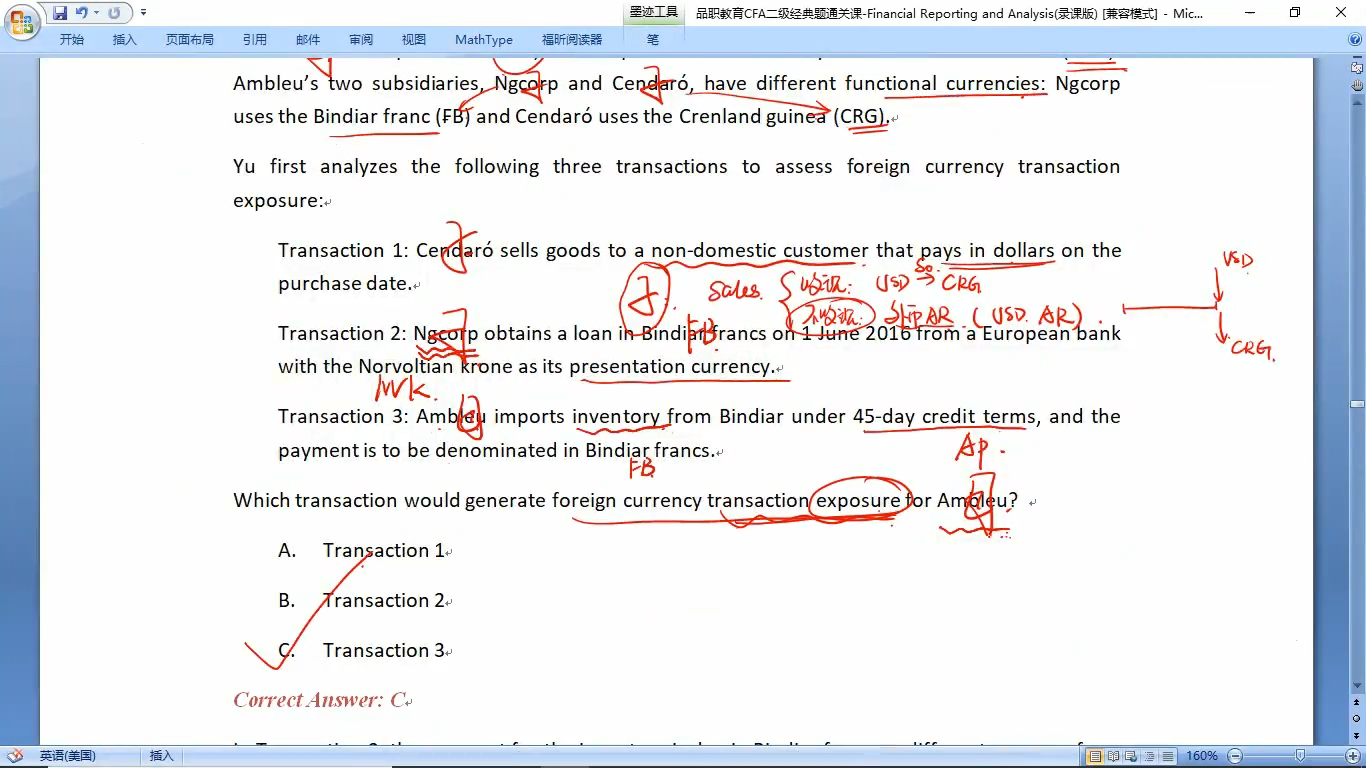The width and height of the screenshot is (1366, 768).
Task: Redo the last action
Action: point(114,13)
